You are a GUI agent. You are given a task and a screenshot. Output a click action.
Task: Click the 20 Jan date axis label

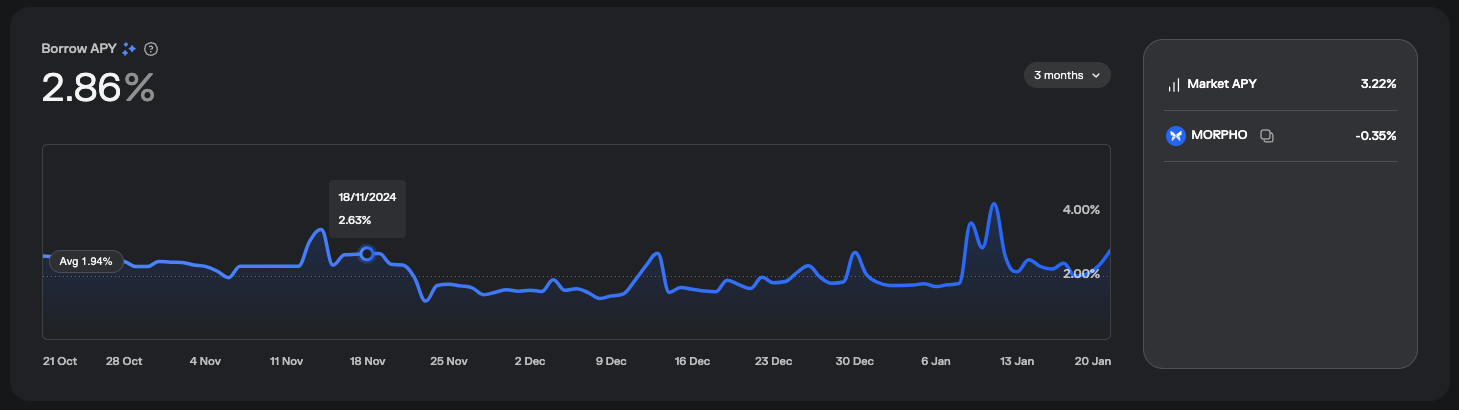(x=1093, y=361)
